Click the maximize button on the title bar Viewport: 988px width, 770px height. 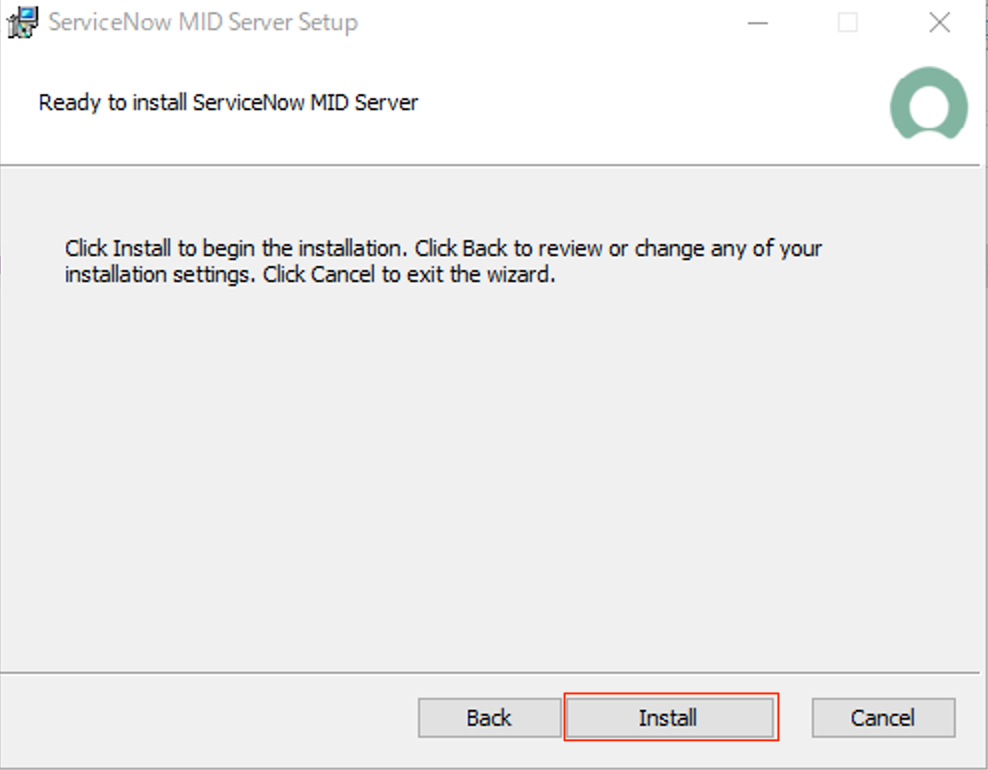[848, 22]
